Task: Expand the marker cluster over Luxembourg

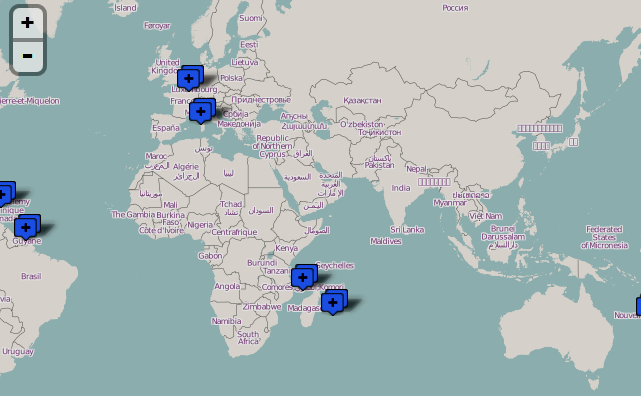Action: [190, 78]
